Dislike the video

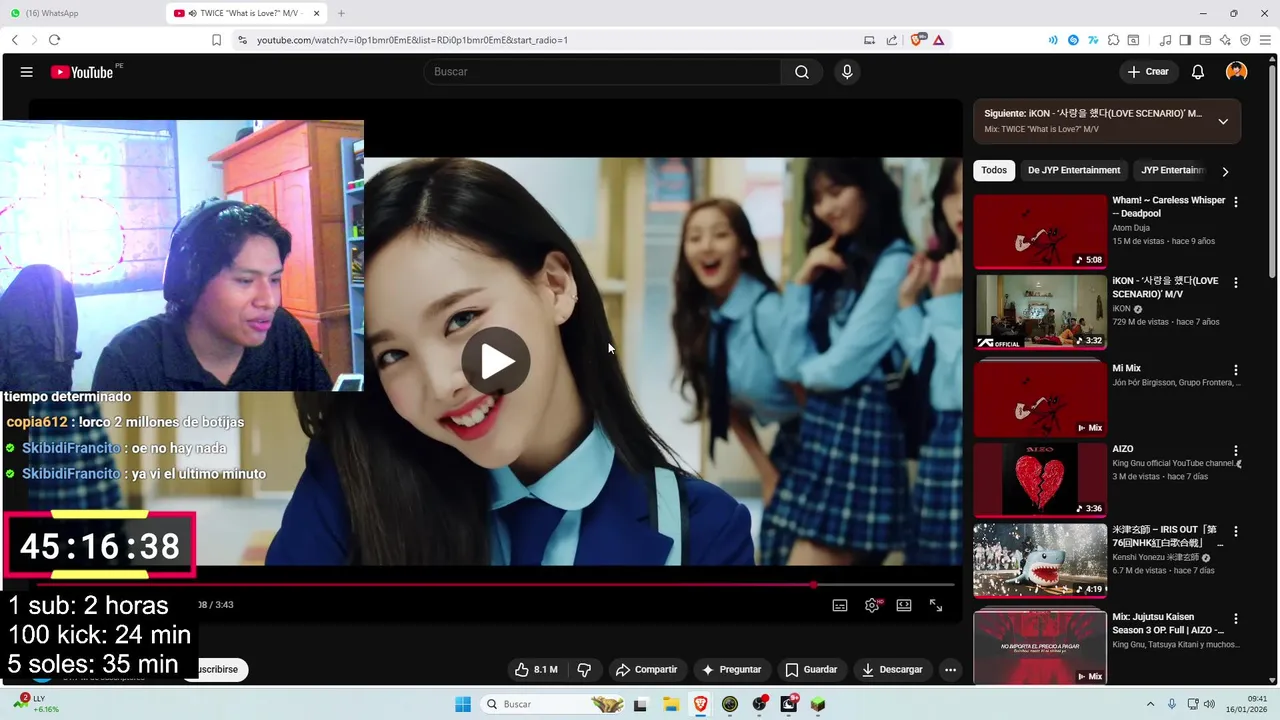[585, 670]
